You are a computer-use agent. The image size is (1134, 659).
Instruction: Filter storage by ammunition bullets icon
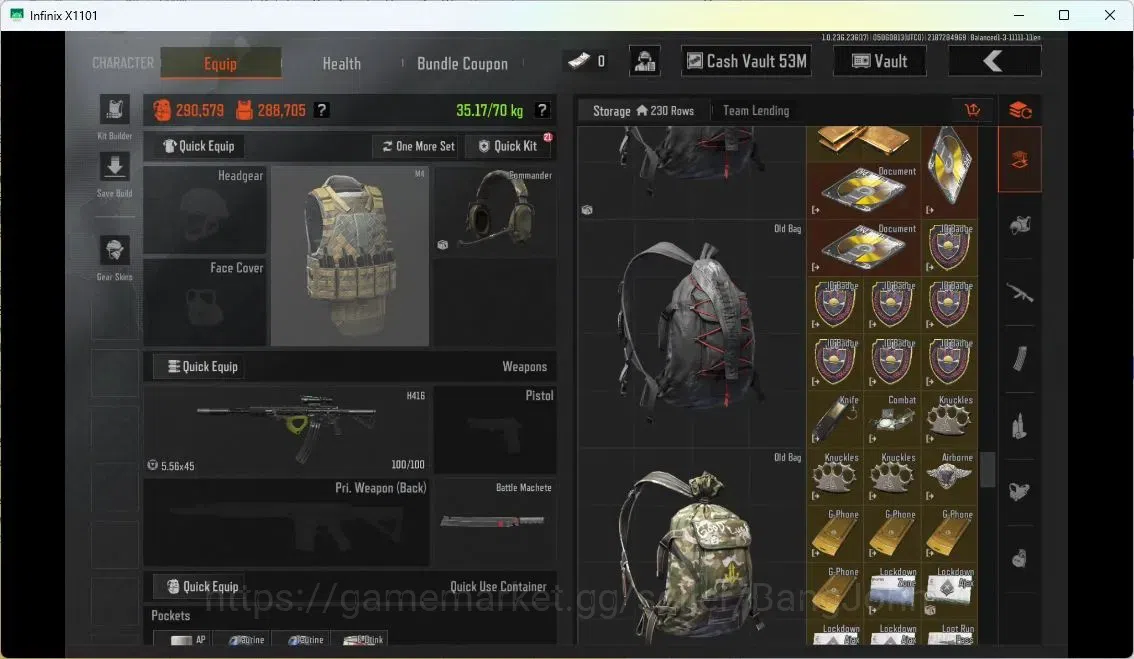(x=1020, y=426)
